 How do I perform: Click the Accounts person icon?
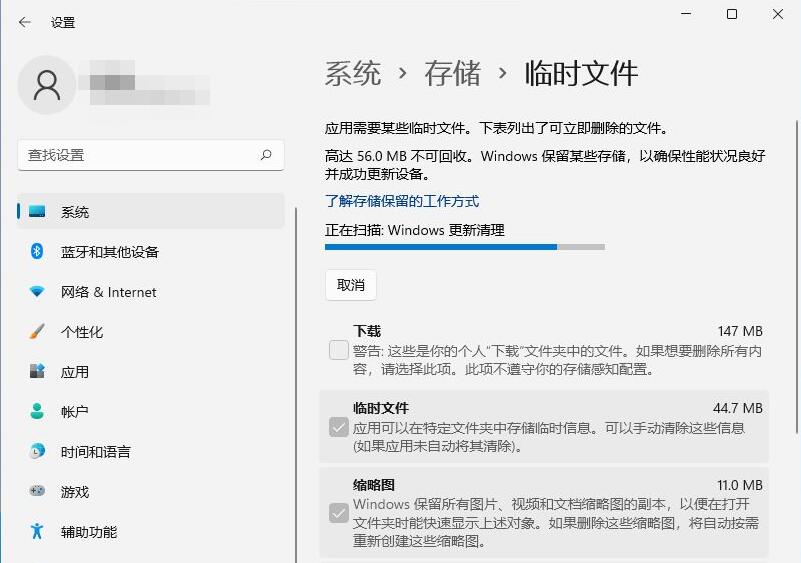pyautogui.click(x=37, y=412)
